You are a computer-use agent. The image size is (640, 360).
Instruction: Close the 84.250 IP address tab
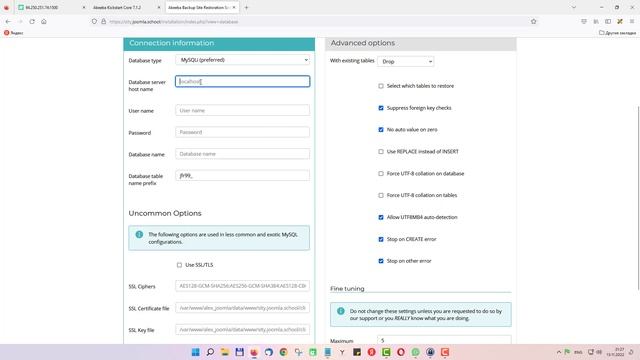[84, 7]
